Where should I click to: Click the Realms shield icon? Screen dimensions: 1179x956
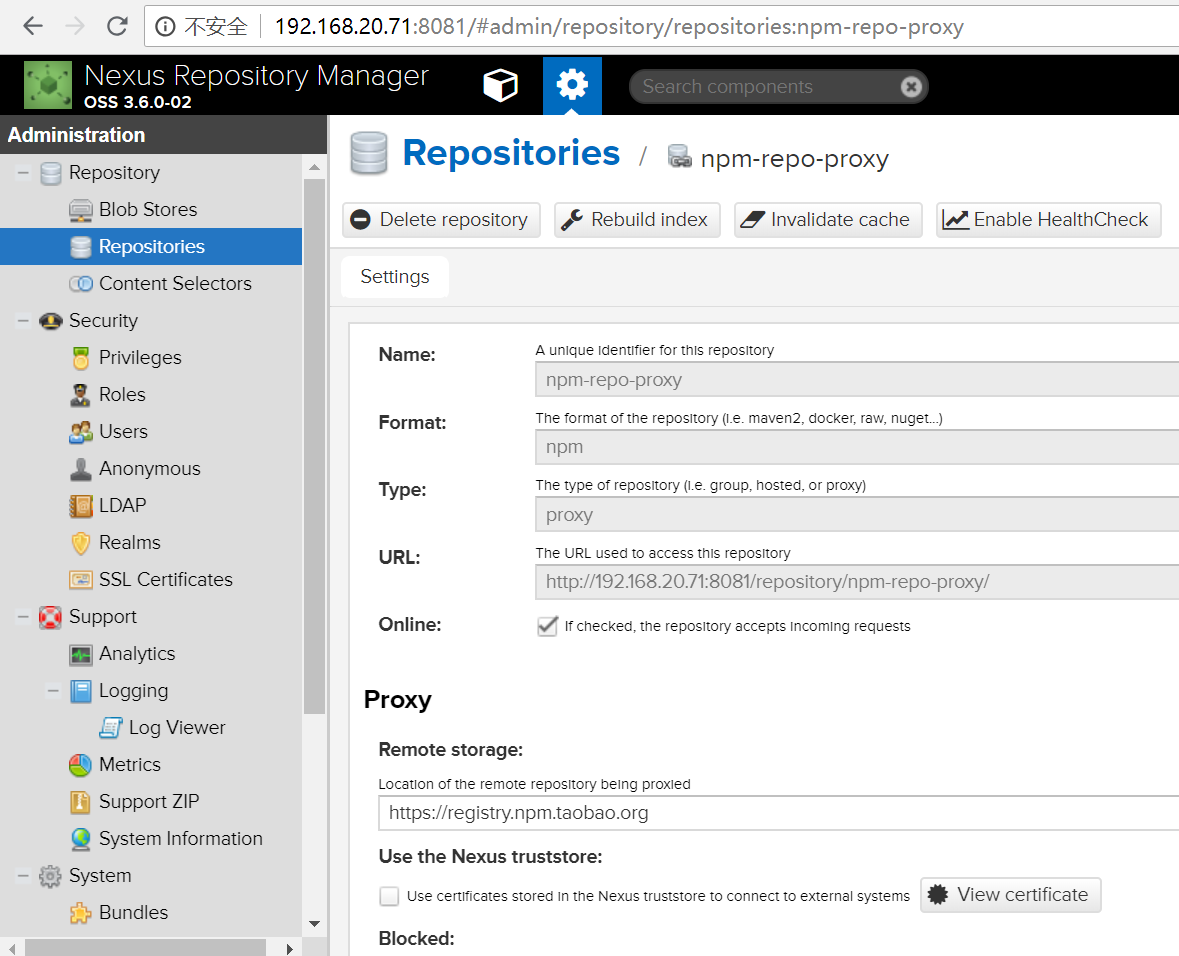(x=80, y=543)
